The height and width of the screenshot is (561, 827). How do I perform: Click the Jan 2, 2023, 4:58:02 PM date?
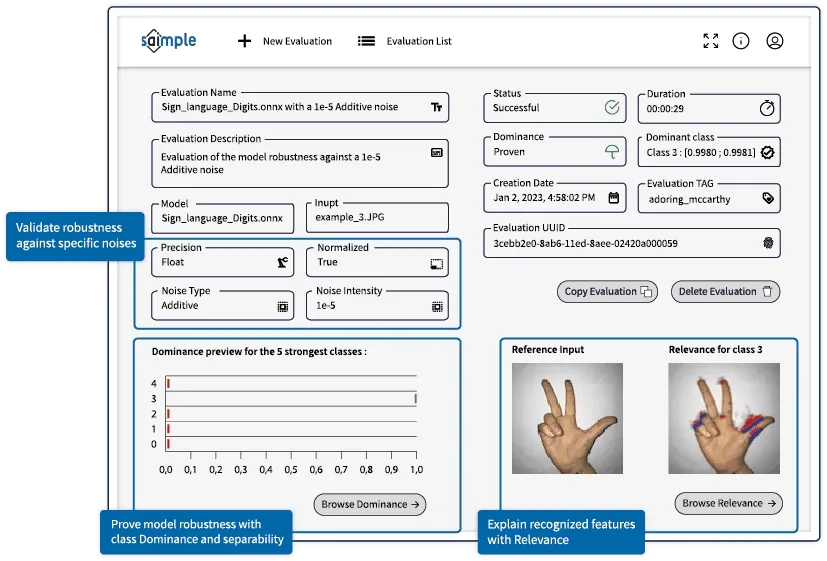click(544, 198)
